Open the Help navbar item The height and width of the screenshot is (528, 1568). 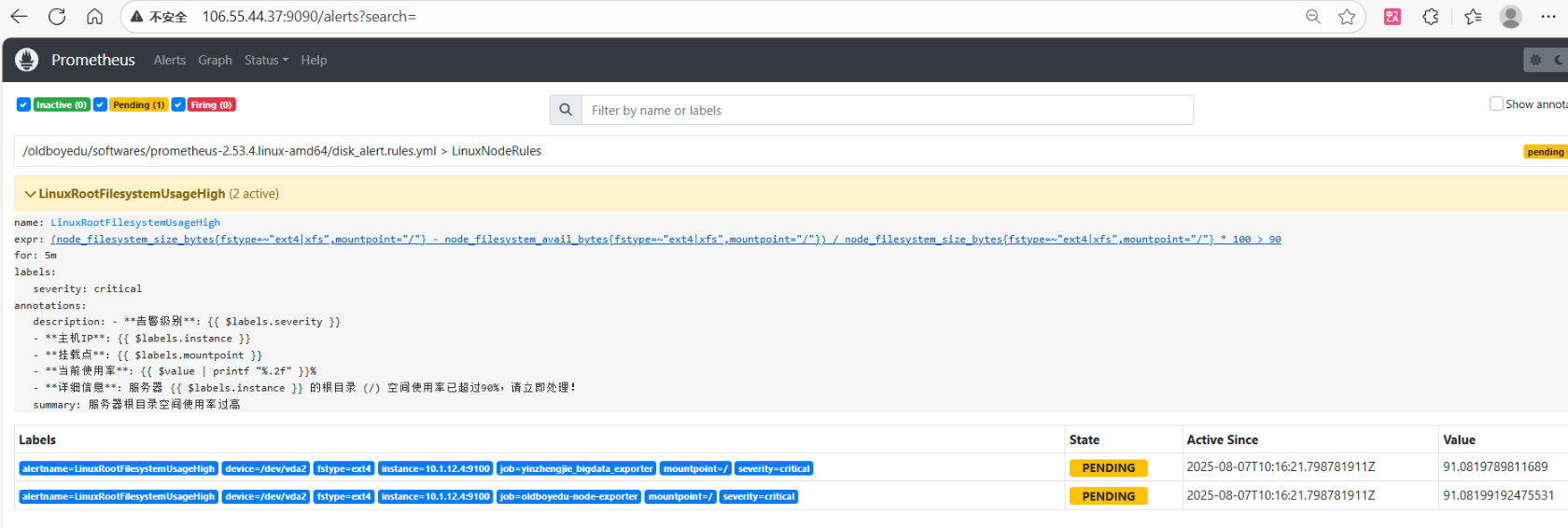[314, 60]
